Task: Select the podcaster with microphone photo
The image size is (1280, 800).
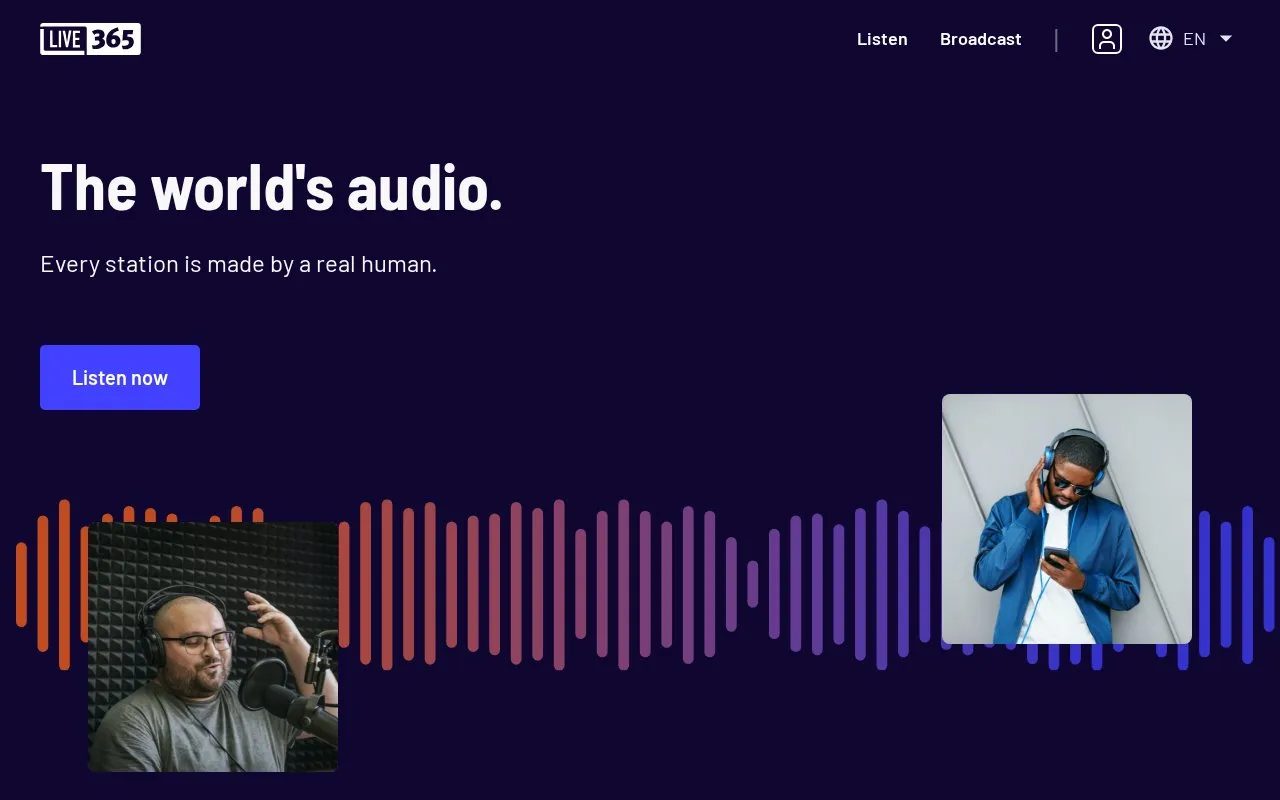Action: click(213, 647)
